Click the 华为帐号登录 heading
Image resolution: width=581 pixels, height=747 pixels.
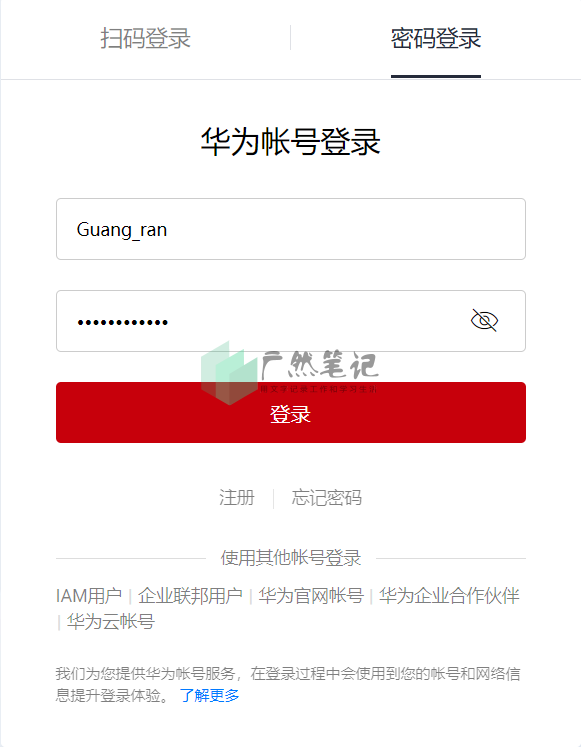(x=290, y=141)
